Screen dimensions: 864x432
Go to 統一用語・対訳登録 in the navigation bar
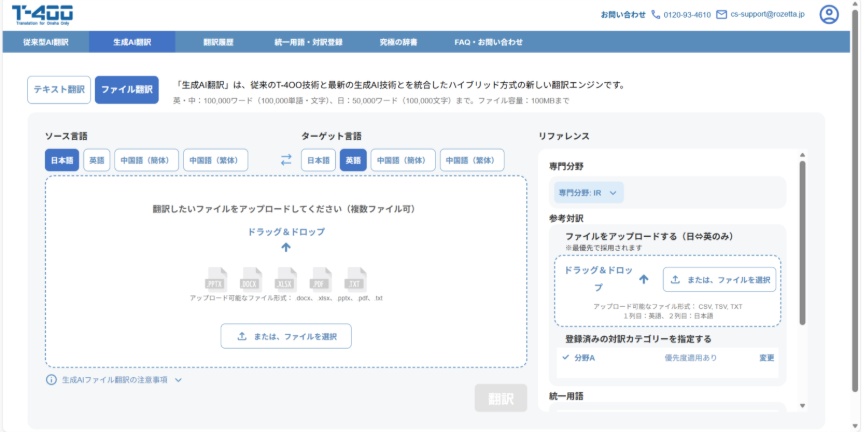[308, 42]
